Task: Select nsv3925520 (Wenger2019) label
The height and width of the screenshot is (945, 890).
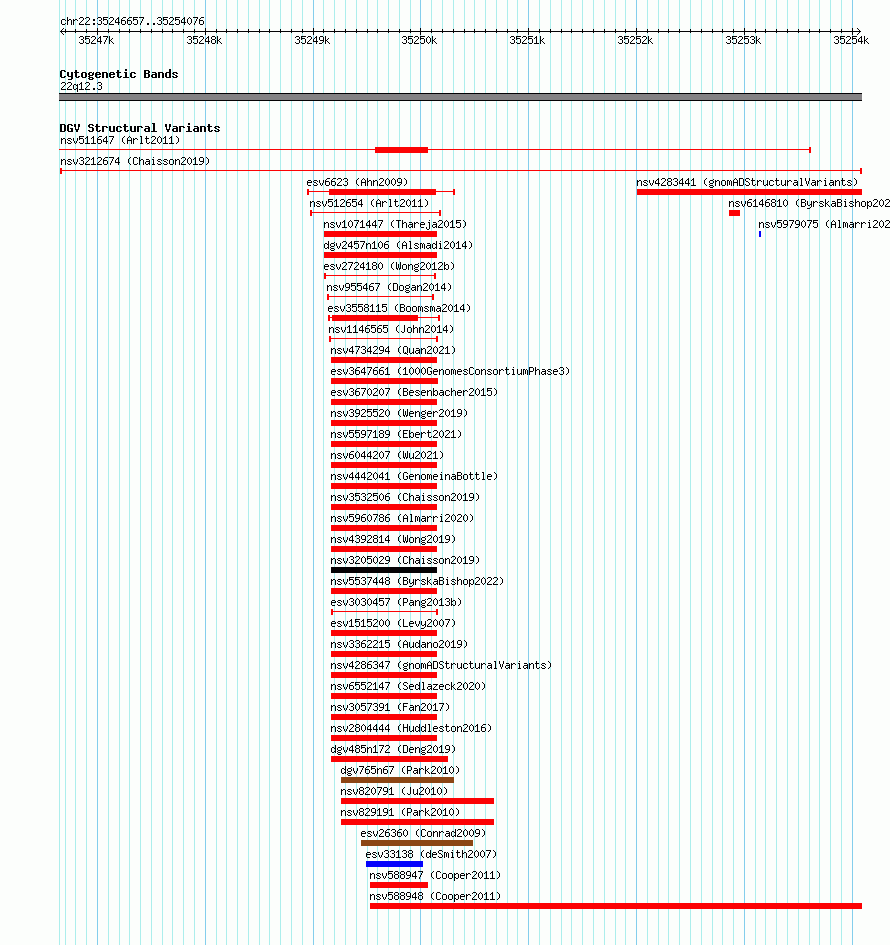Action: (399, 413)
